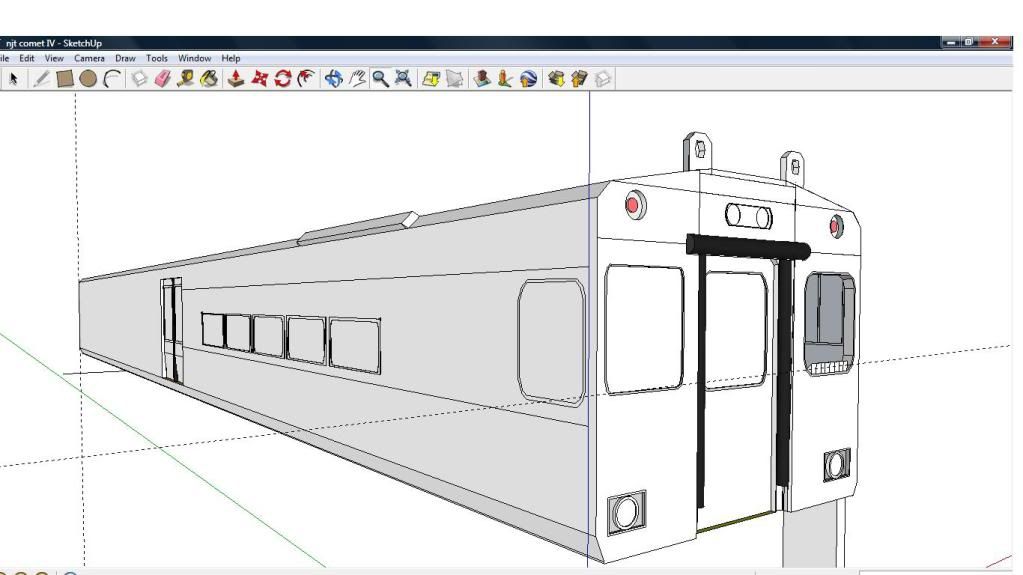Open the Camera menu
This screenshot has height=575, width=1023.
click(x=90, y=58)
